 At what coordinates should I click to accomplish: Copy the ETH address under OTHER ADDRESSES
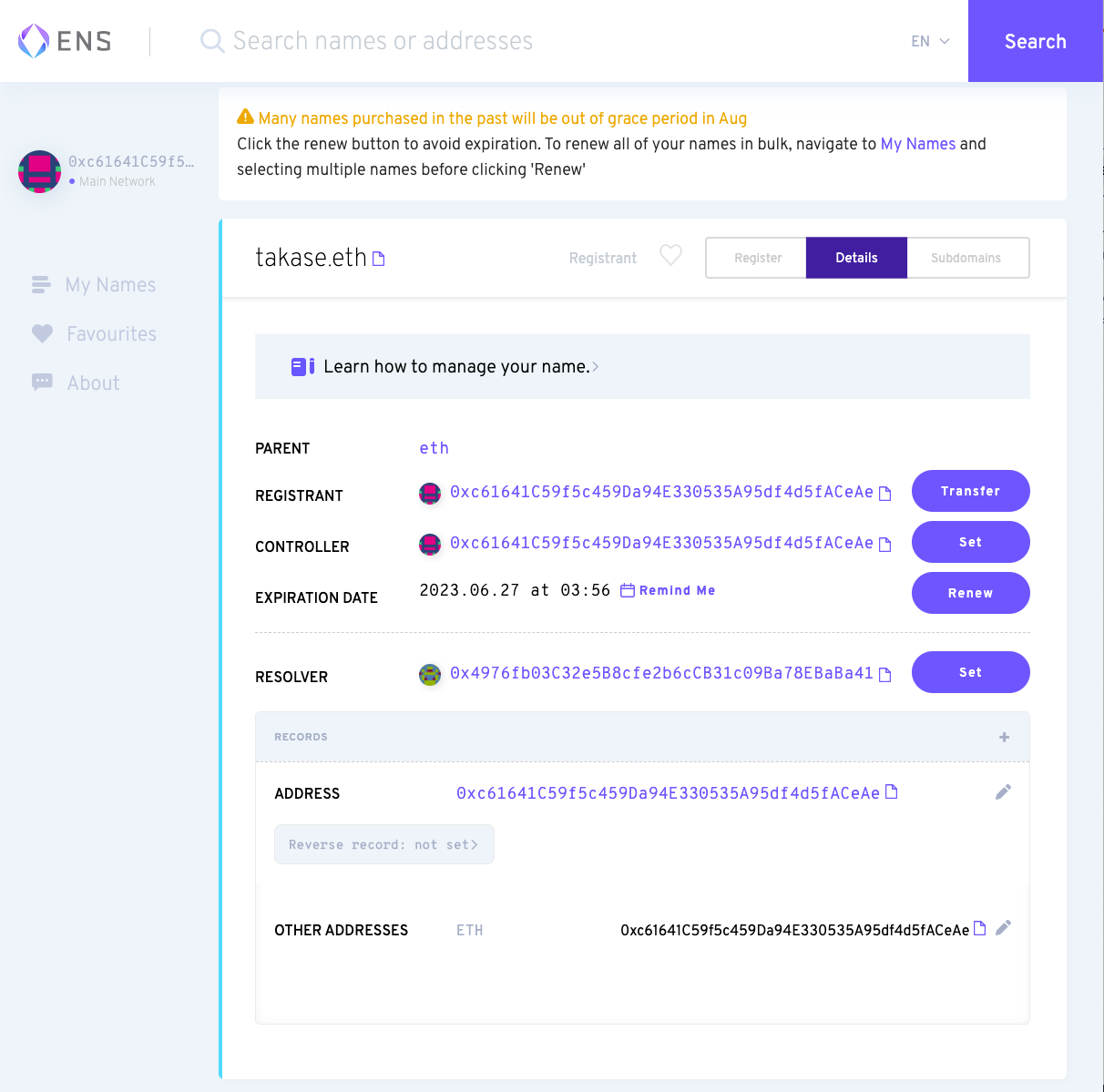(x=979, y=928)
